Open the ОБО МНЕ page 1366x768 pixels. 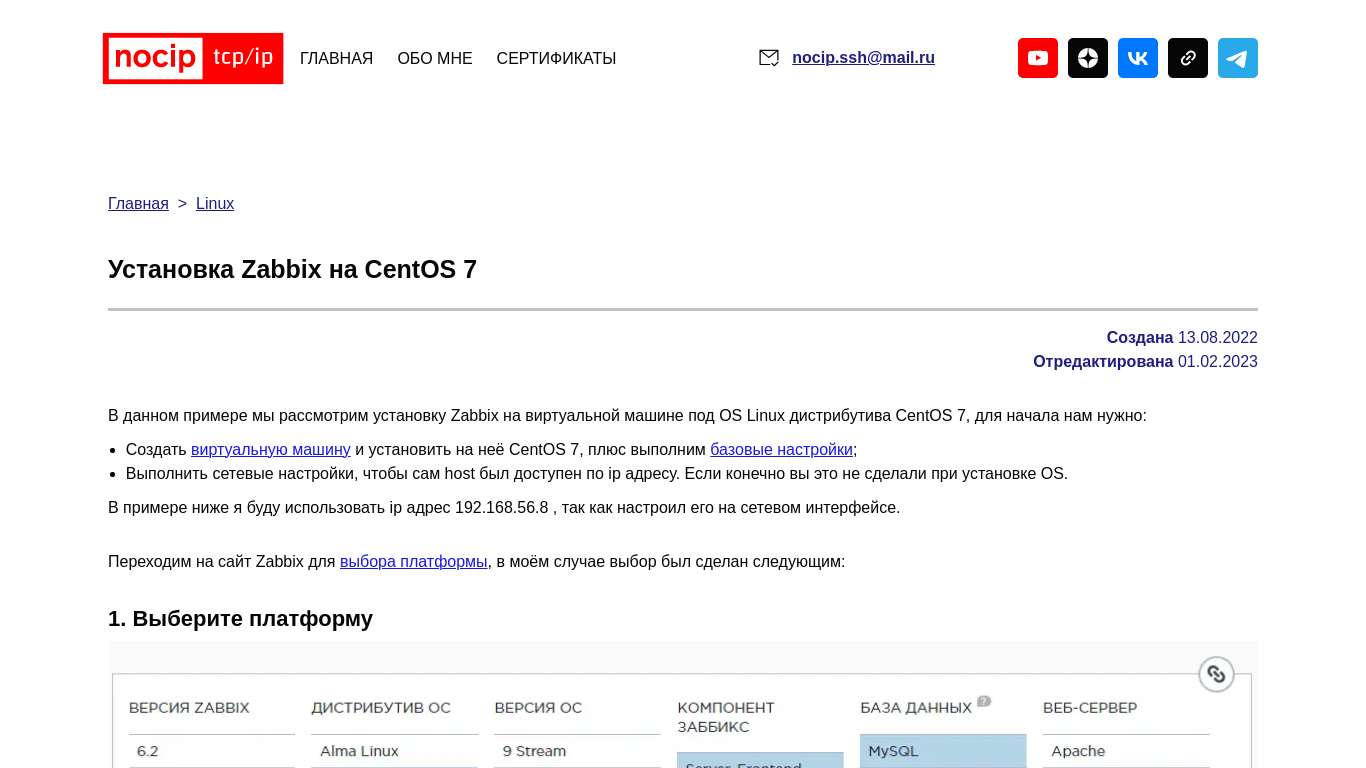coord(434,58)
